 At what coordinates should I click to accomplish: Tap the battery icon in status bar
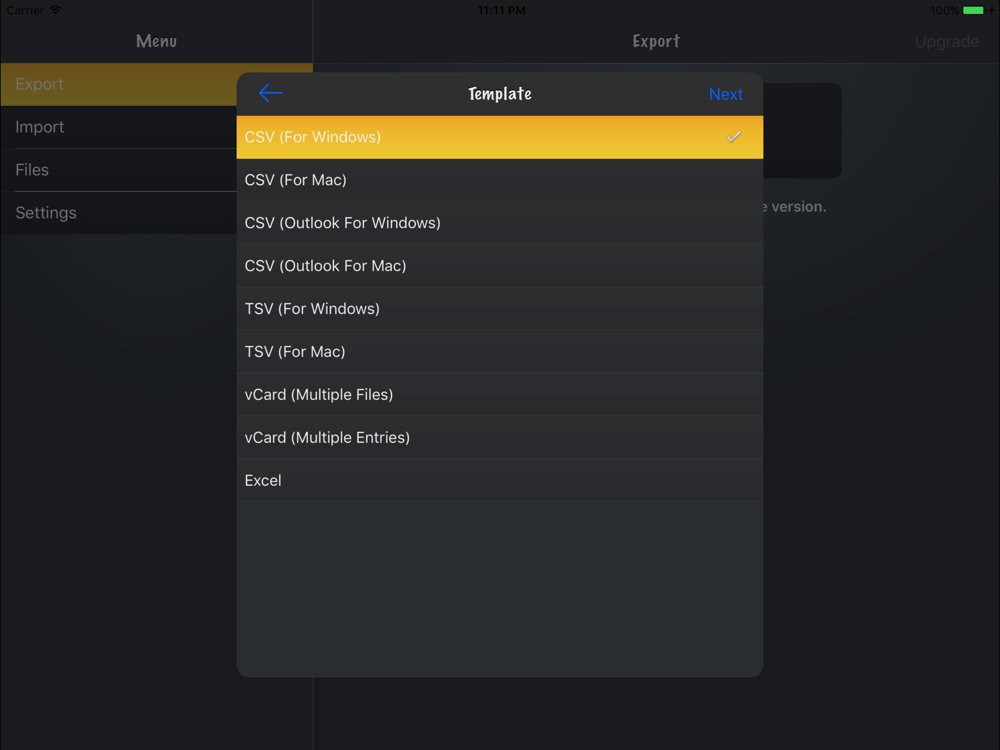point(973,10)
